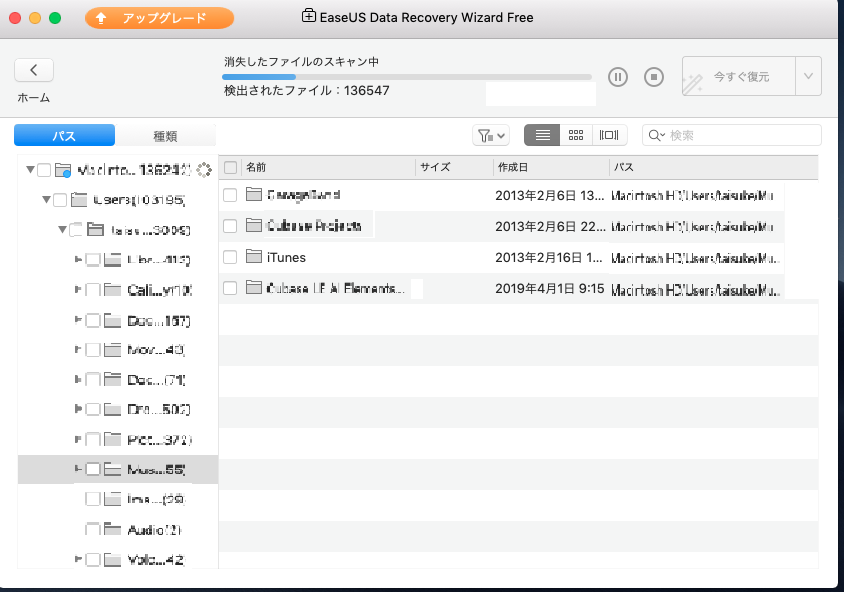844x592 pixels.
Task: Switch to cover flow view layout
Action: (x=609, y=135)
